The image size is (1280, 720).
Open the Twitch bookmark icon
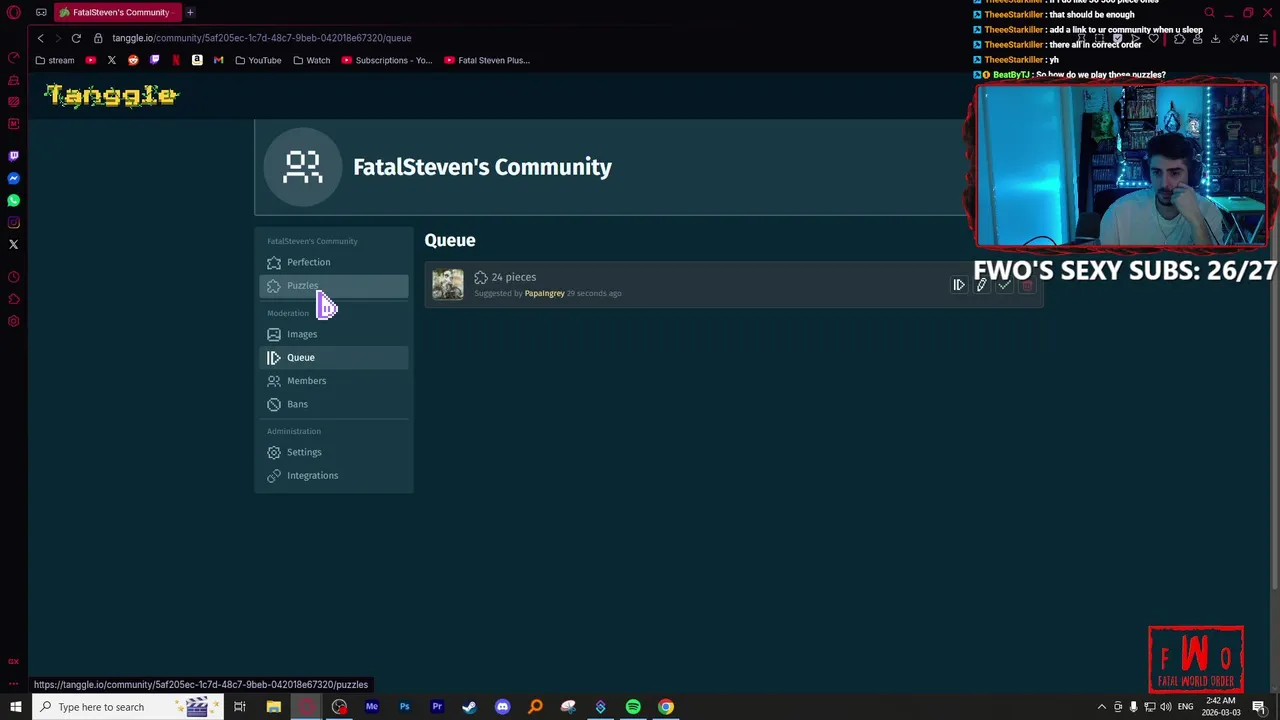point(154,60)
